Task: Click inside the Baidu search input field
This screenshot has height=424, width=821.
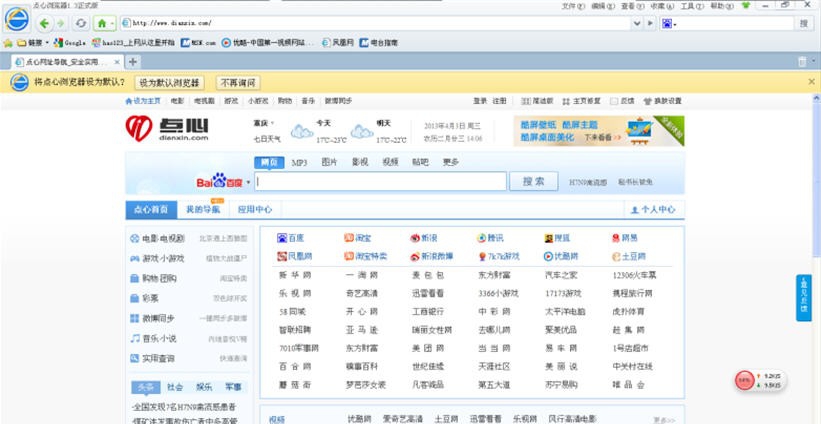Action: click(381, 182)
